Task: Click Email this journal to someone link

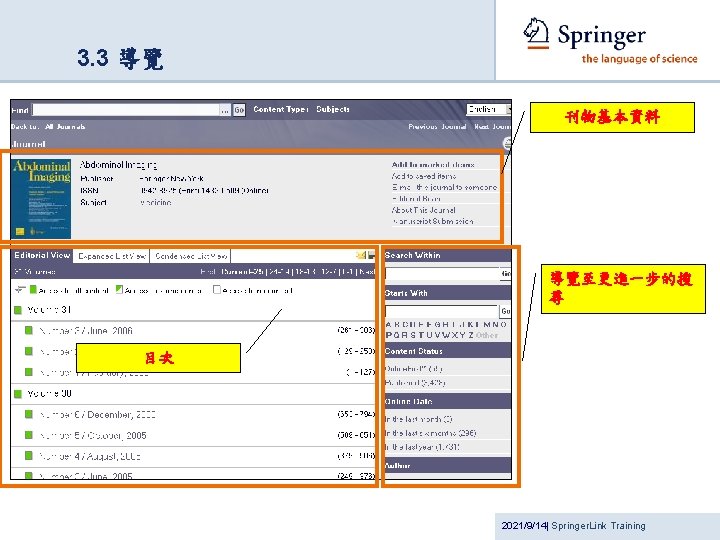Action: pyautogui.click(x=444, y=187)
